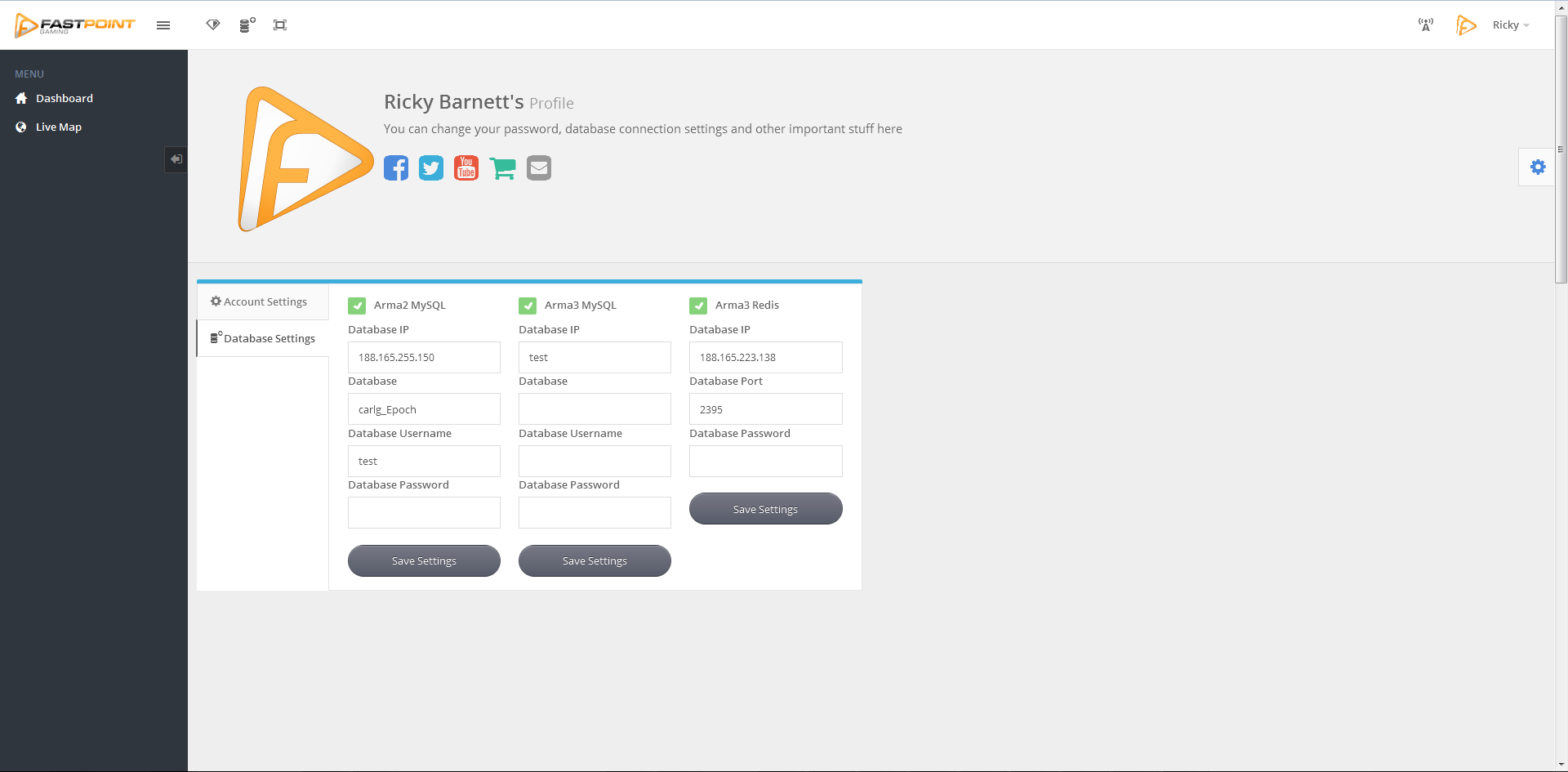Toggle the Arma2 MySQL checkbox
The image size is (1568, 772).
357,306
